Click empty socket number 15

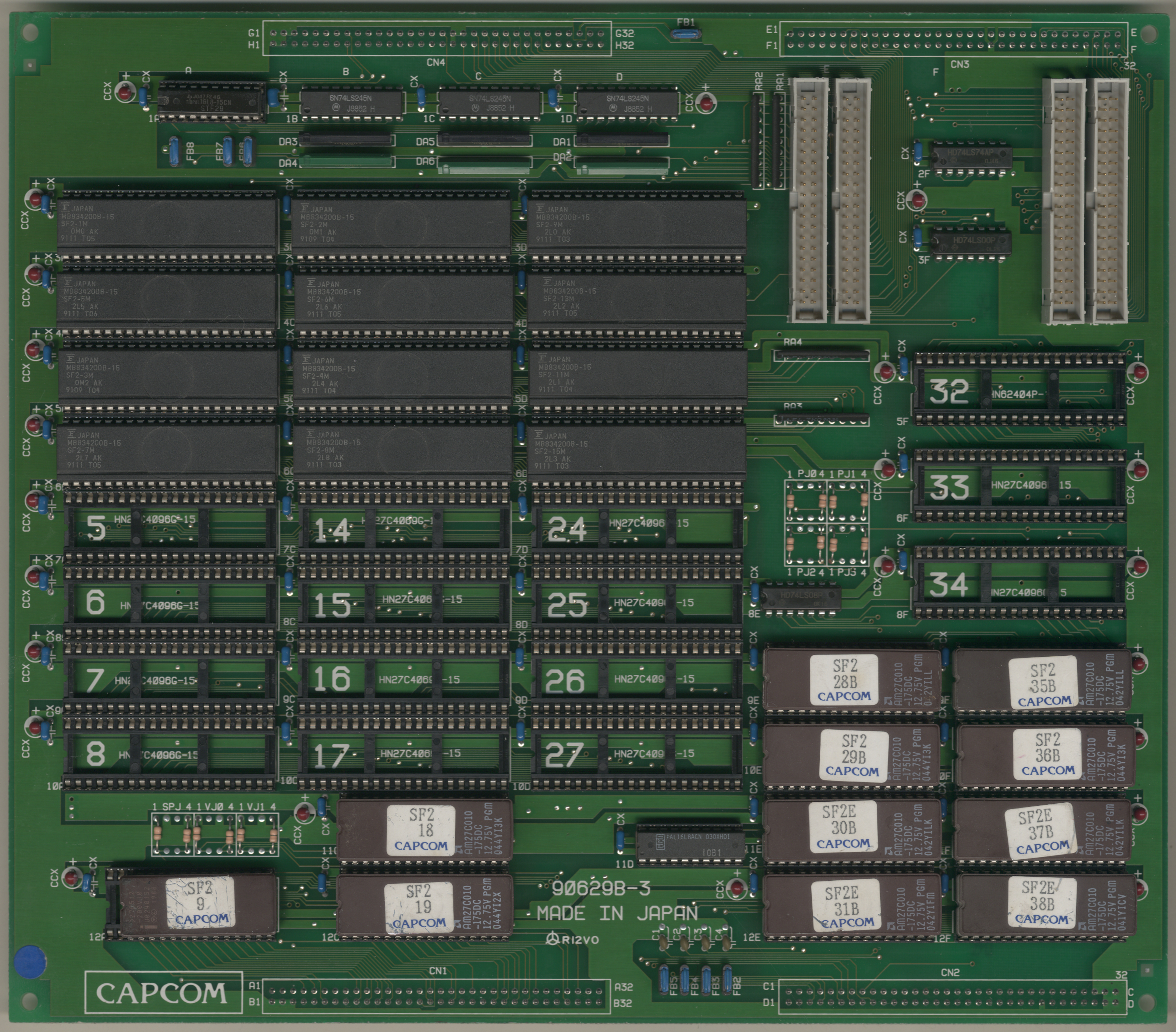click(404, 602)
